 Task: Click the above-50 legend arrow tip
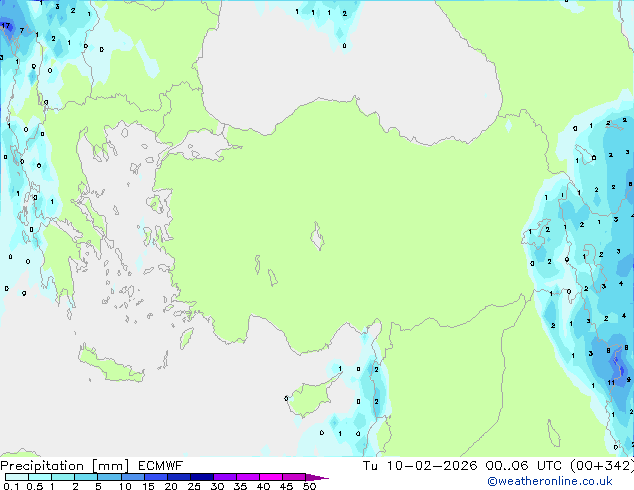coord(317,477)
